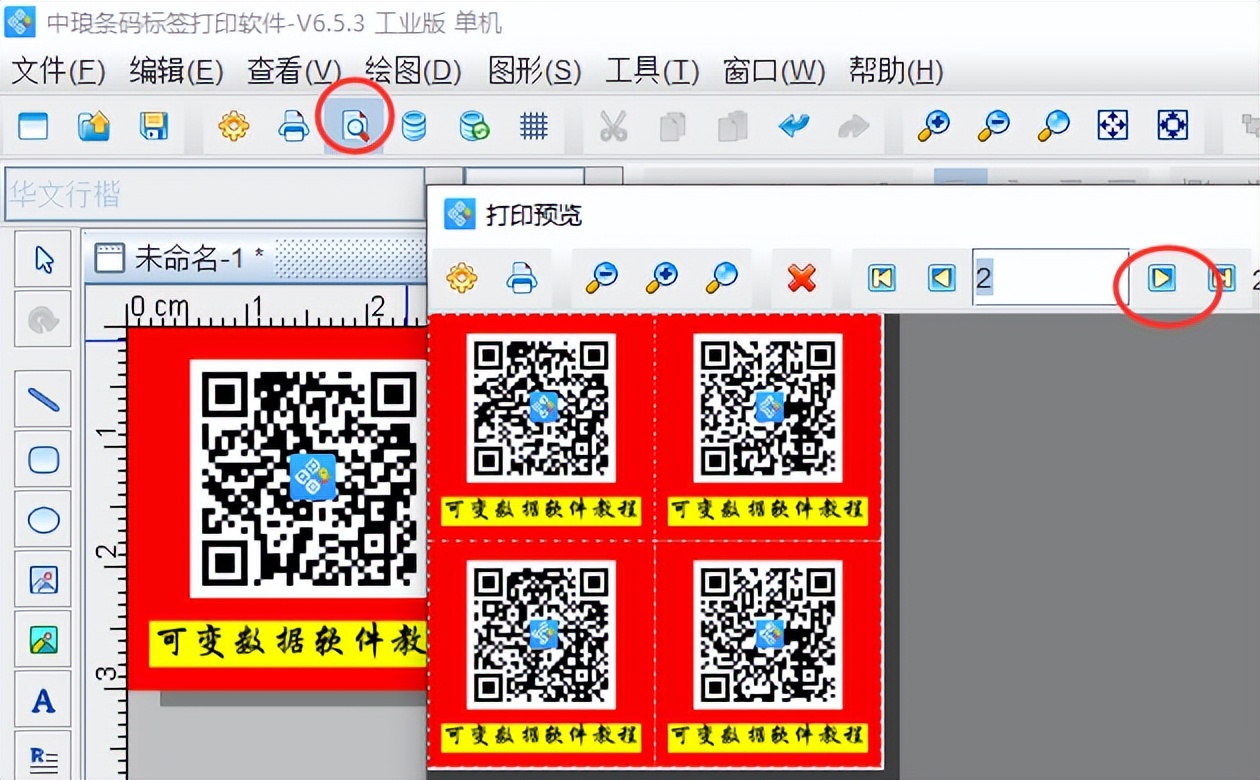Open an existing label file
Screen dimensions: 1260x780
(x=93, y=126)
